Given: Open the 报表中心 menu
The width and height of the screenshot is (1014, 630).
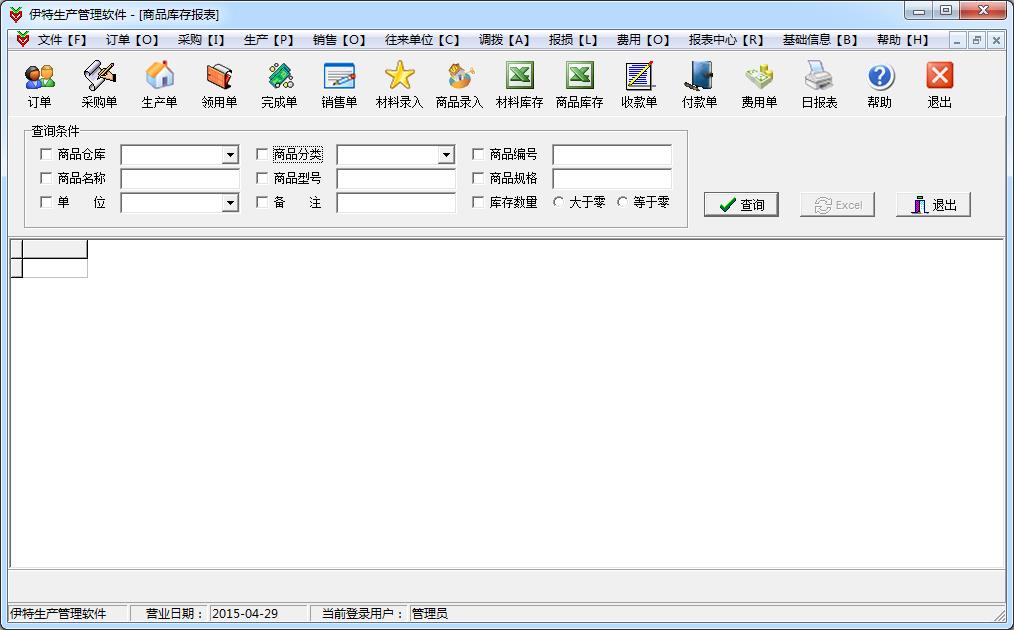Looking at the screenshot, I should (x=725, y=40).
